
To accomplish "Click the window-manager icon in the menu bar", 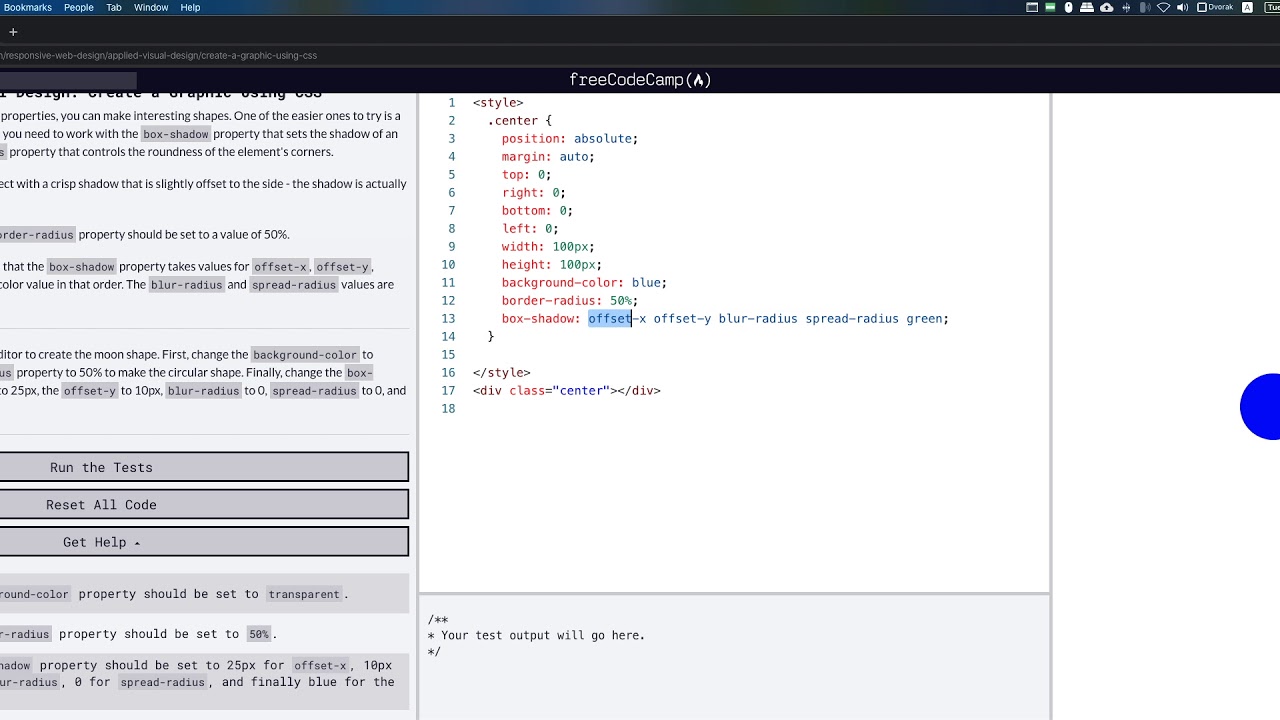I will point(1032,7).
